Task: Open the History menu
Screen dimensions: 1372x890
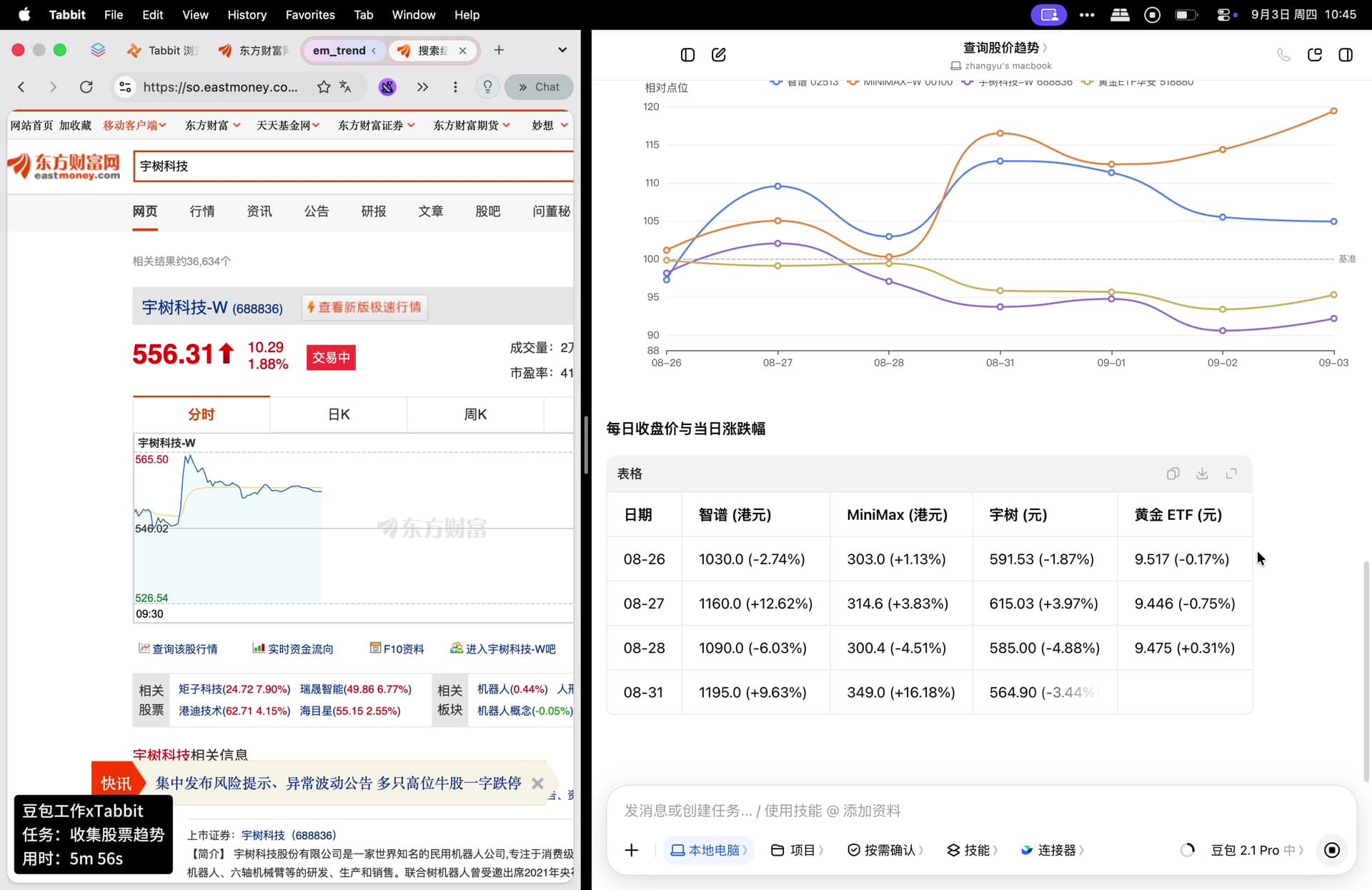Action: pos(247,14)
